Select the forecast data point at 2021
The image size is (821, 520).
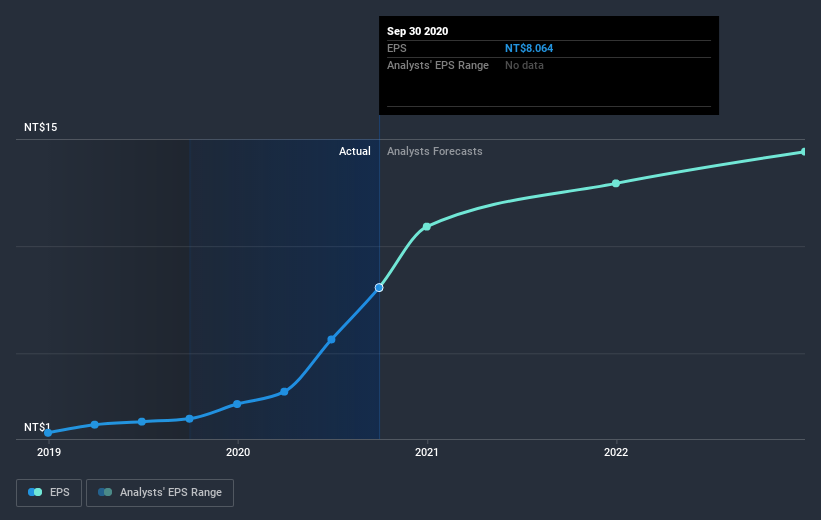click(x=427, y=227)
